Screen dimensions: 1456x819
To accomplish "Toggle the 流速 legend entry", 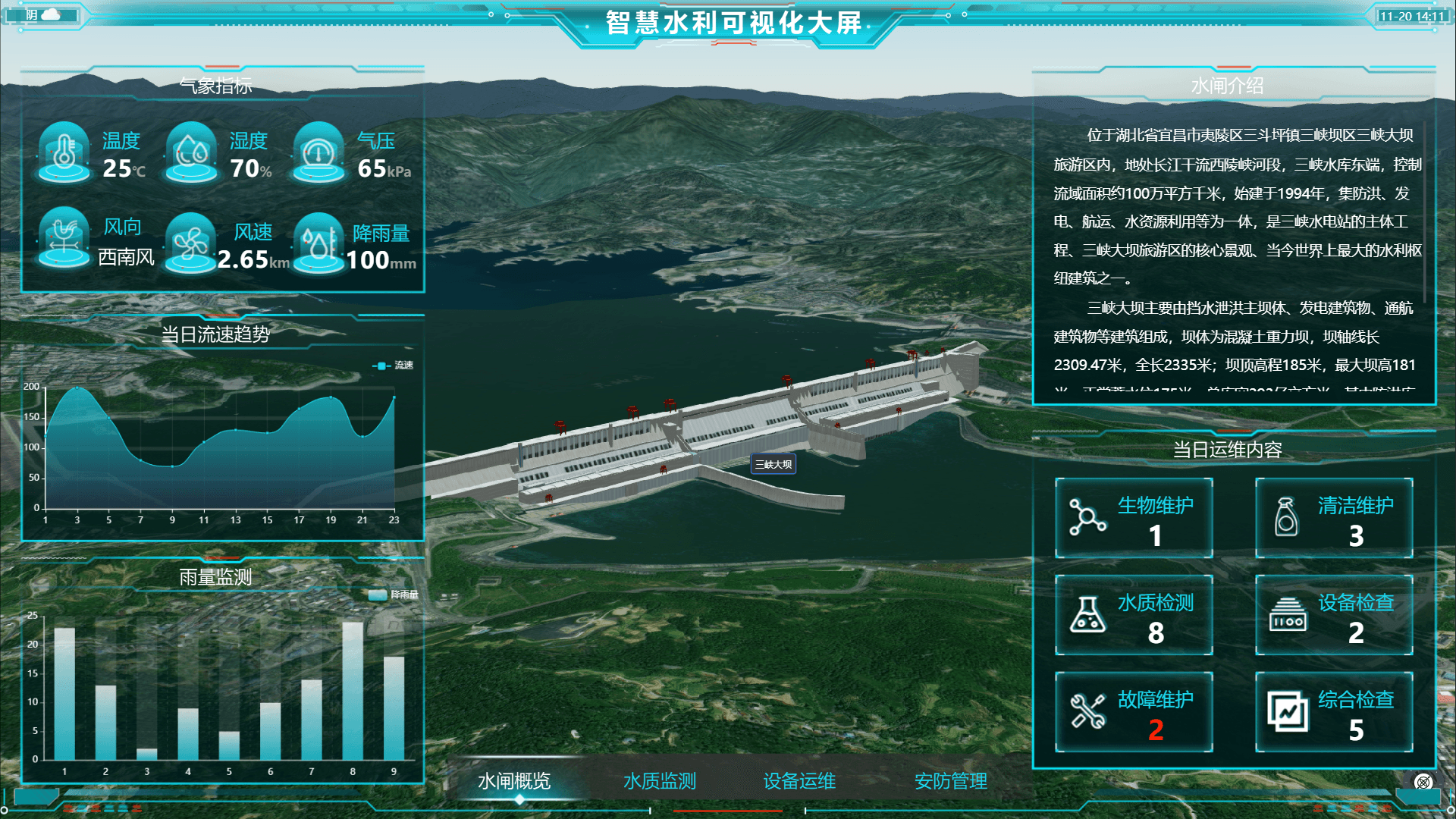I will pyautogui.click(x=393, y=366).
